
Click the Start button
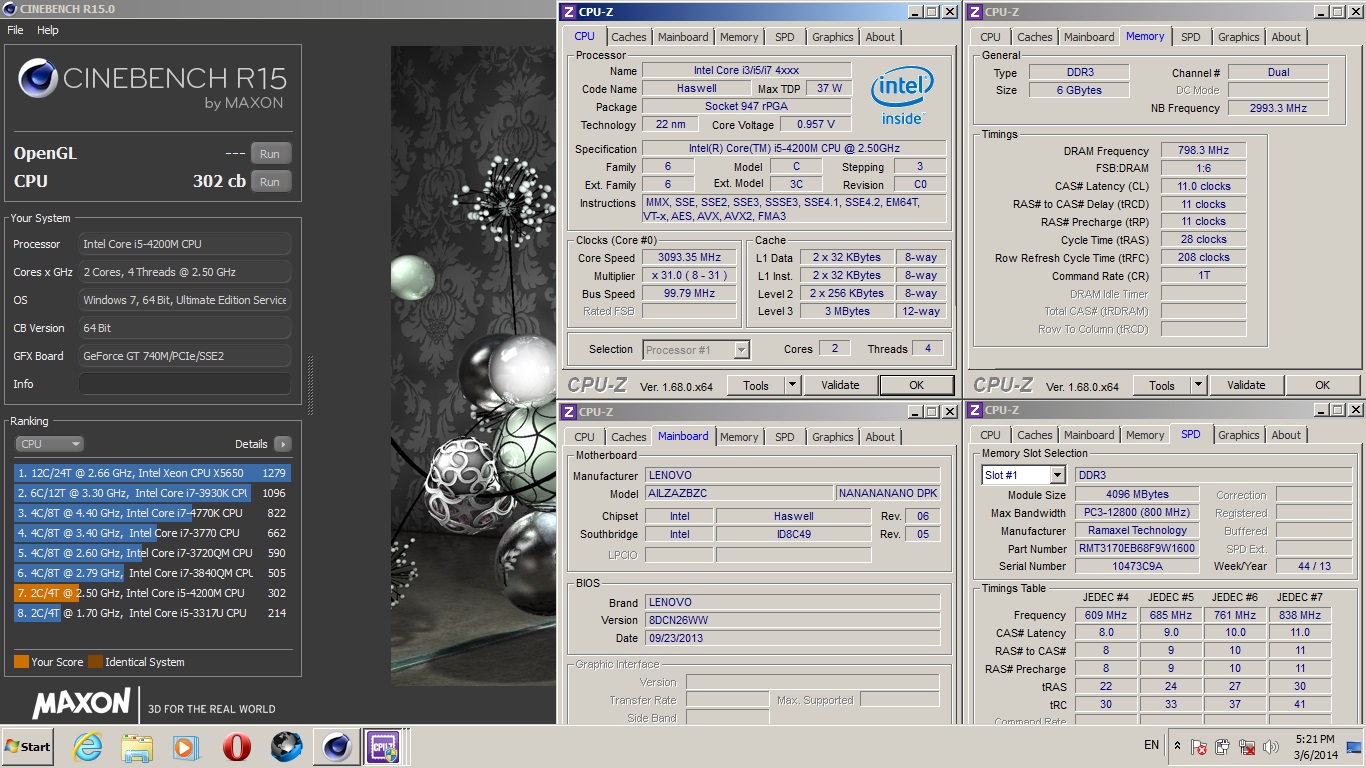pos(27,747)
